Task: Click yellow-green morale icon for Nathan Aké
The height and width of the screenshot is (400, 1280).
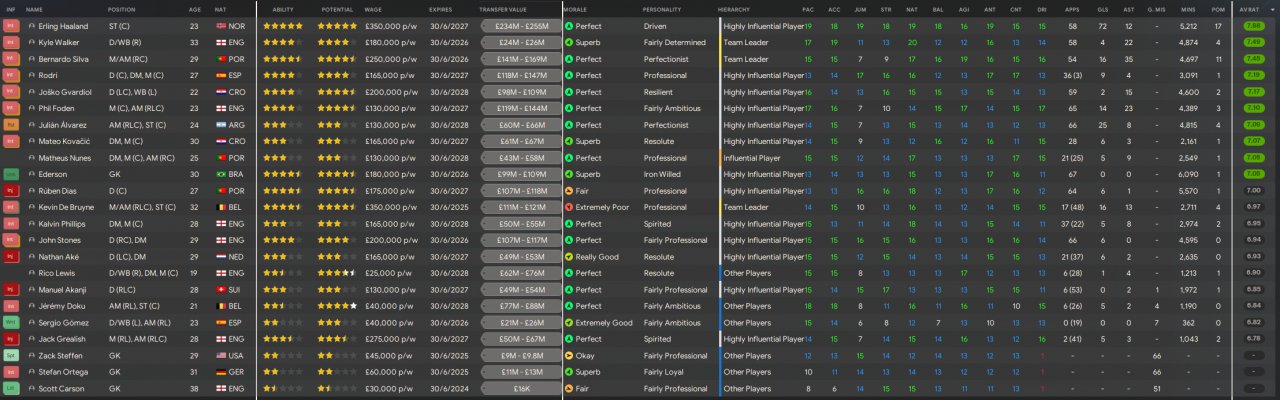Action: click(569, 257)
